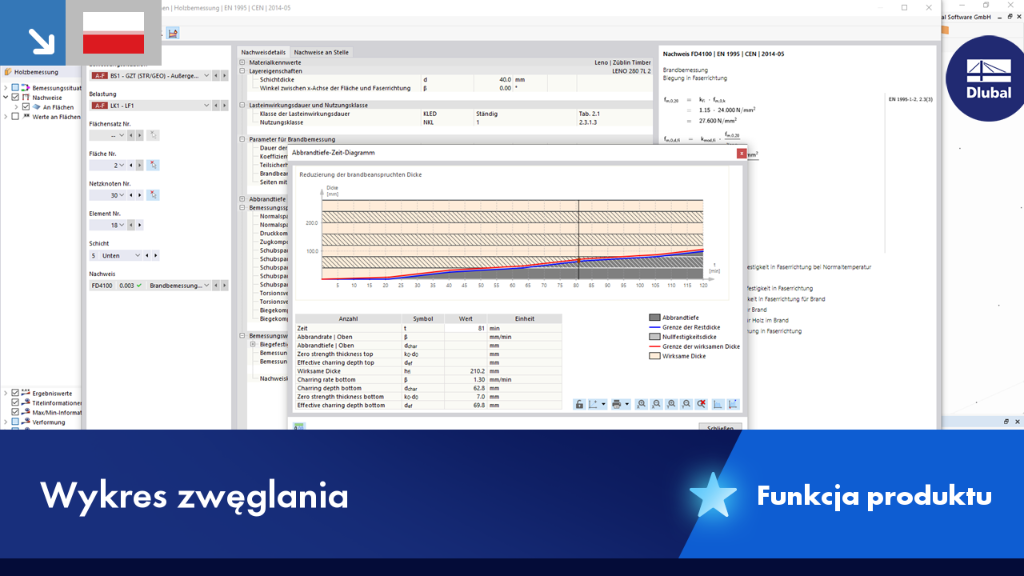Click pick-in-graphic icon next to Netzknoten Nr.
The width and height of the screenshot is (1024, 576).
(x=153, y=195)
